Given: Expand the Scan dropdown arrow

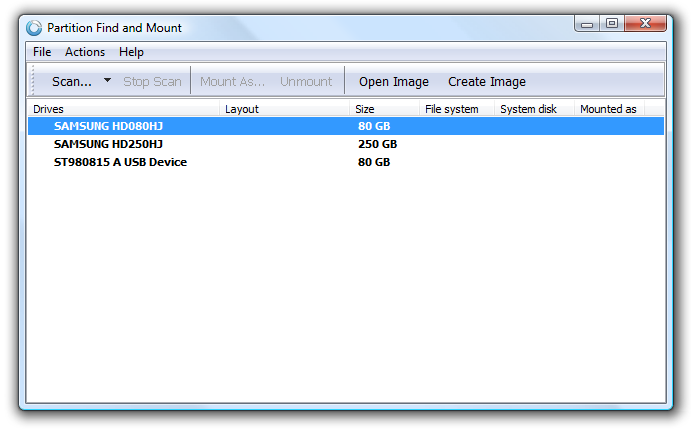Looking at the screenshot, I should coord(107,81).
